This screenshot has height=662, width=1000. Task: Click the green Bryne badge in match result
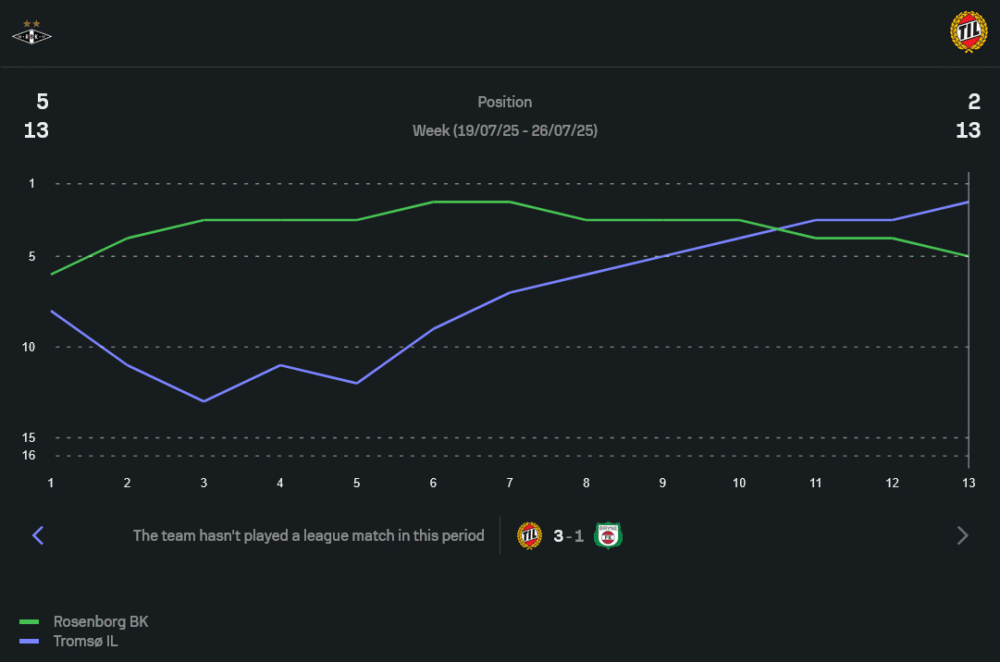[x=608, y=536]
